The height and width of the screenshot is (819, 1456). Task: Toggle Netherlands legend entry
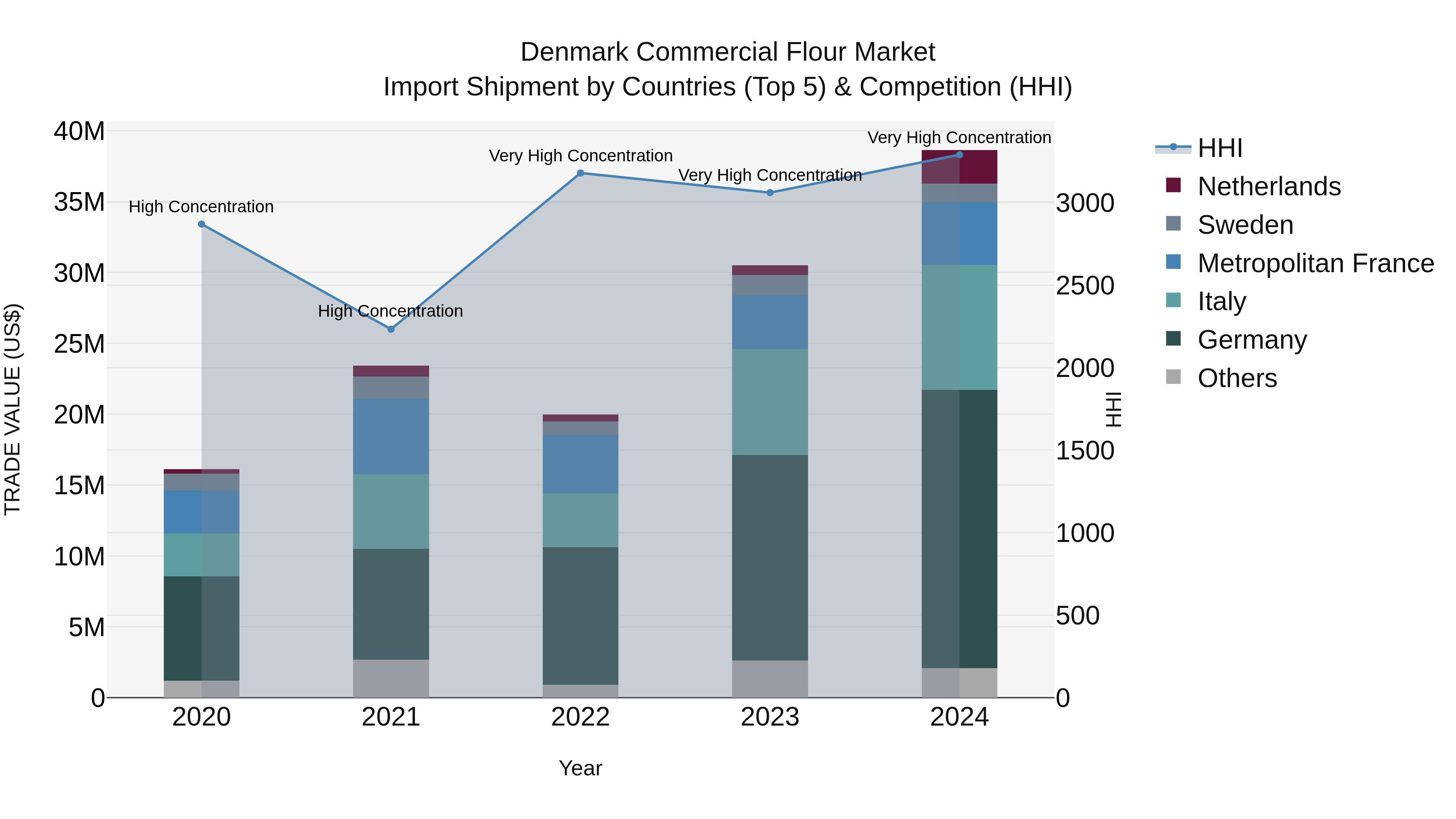1253,186
